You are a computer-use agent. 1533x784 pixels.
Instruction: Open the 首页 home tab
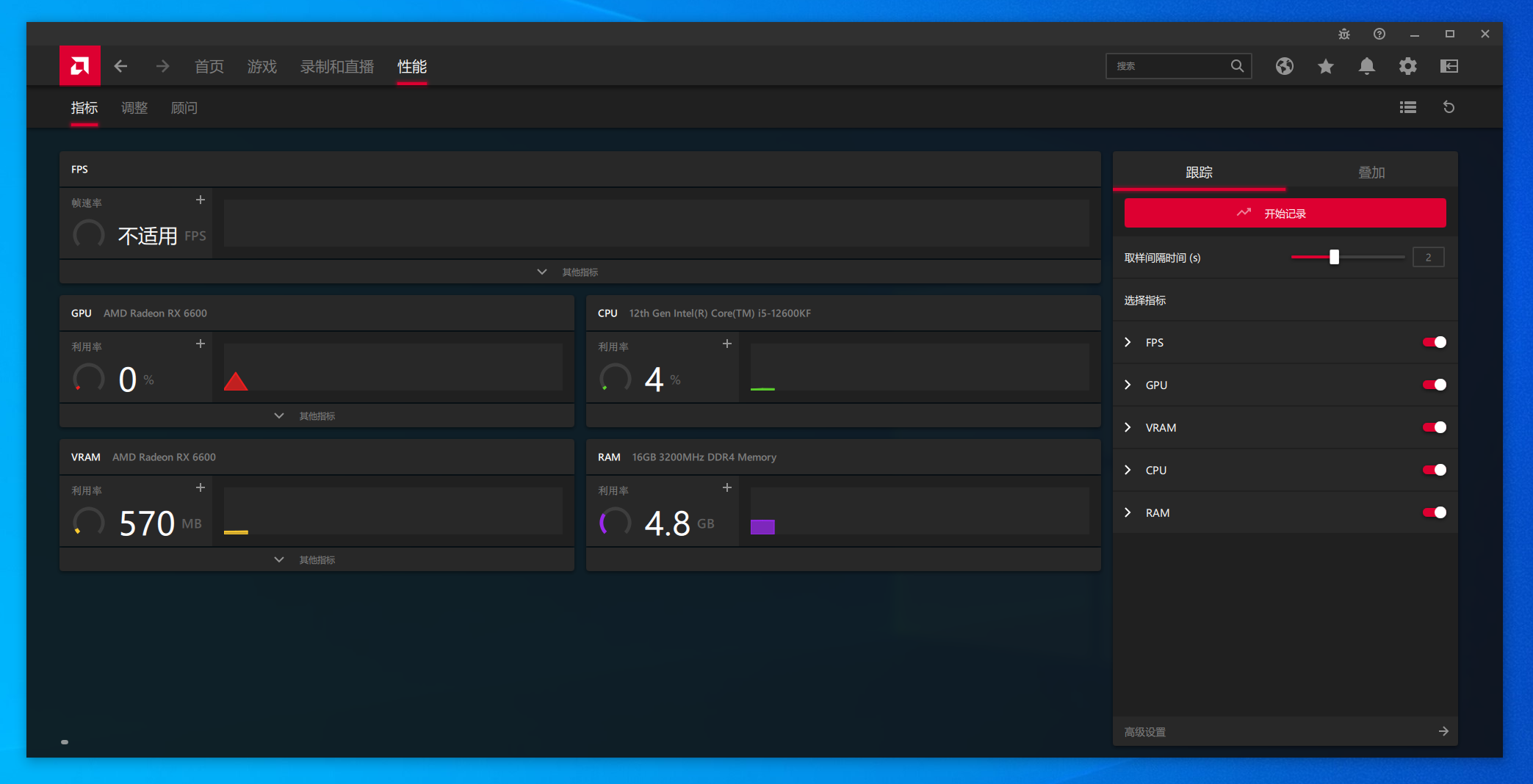coord(209,67)
